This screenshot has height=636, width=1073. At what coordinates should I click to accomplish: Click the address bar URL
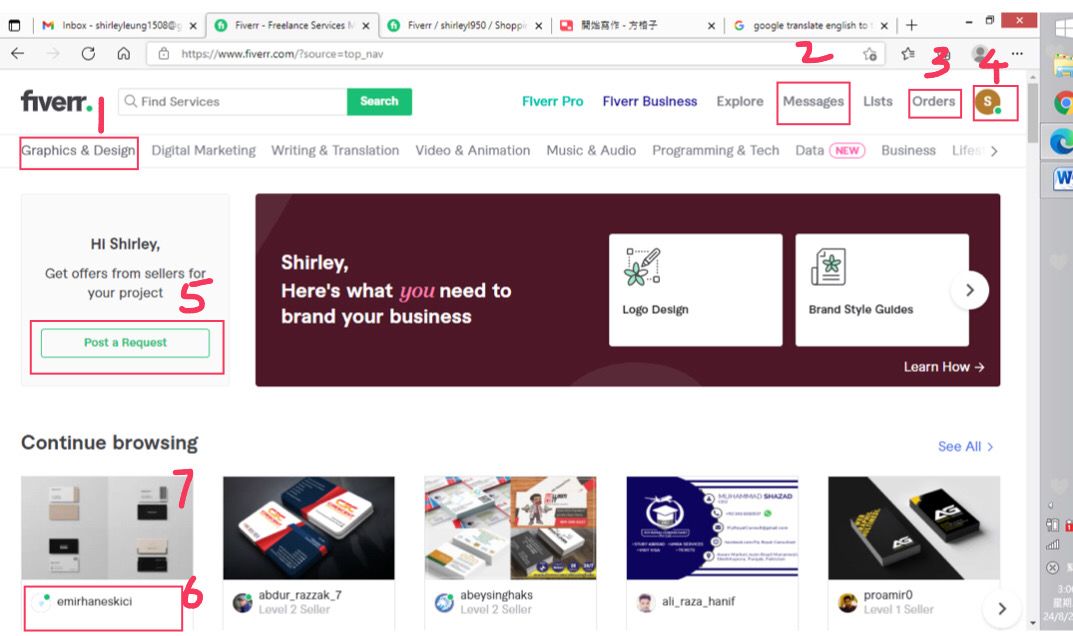click(x=282, y=53)
